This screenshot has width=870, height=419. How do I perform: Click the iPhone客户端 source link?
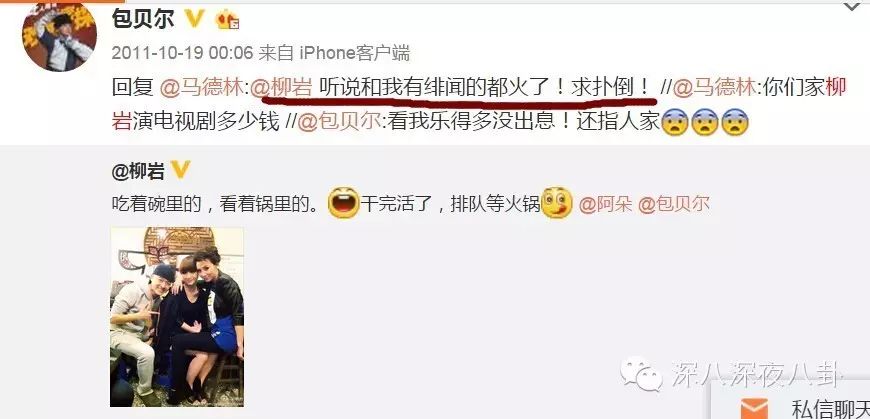pyautogui.click(x=355, y=53)
